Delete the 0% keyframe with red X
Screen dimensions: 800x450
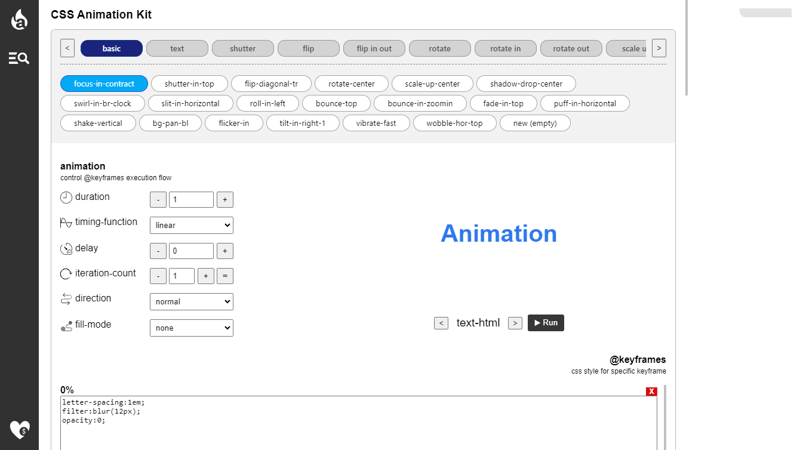coord(651,391)
